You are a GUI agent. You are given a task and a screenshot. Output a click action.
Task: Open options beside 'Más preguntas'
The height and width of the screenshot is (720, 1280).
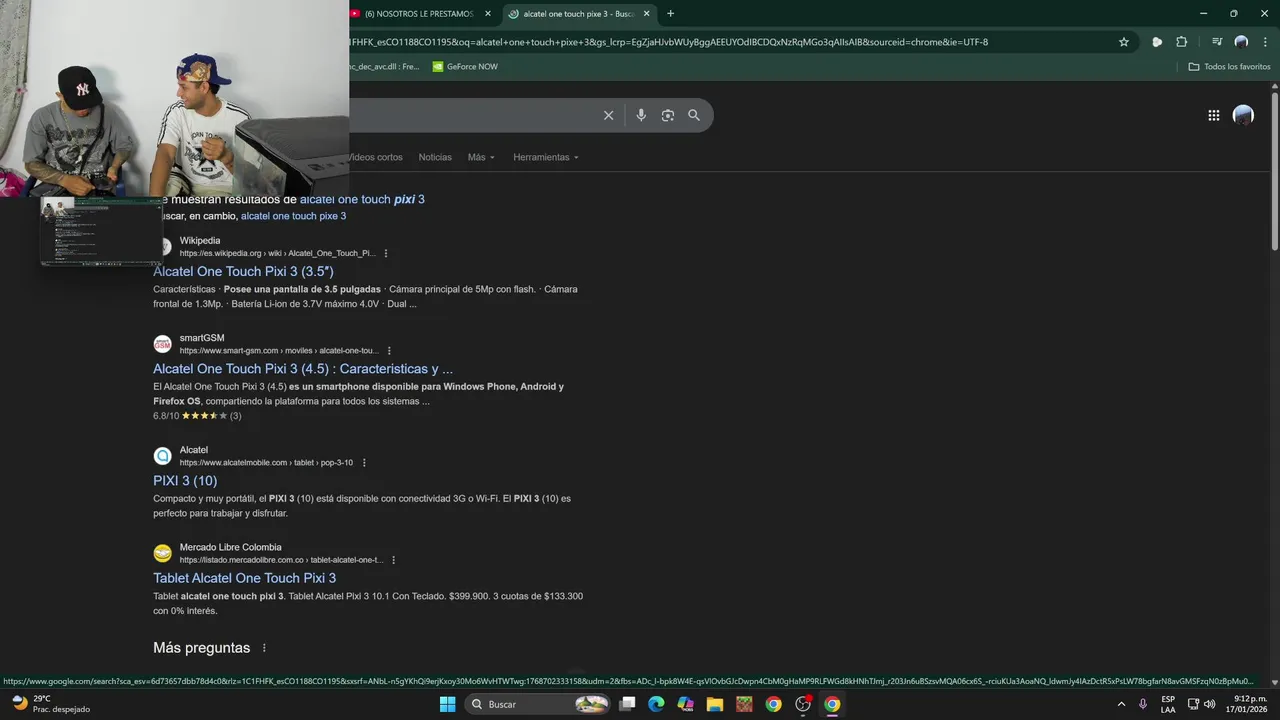point(264,648)
